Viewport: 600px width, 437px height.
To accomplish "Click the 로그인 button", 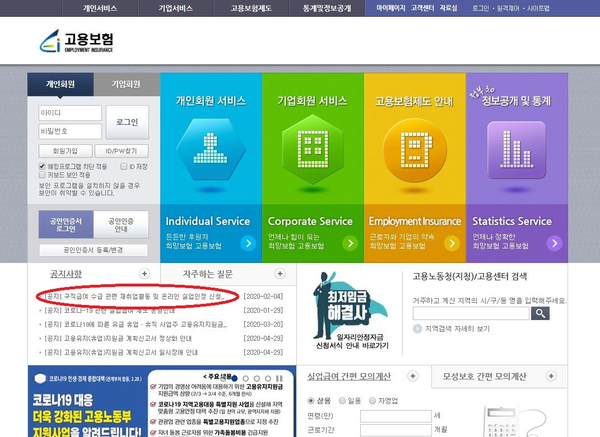I will 127,122.
